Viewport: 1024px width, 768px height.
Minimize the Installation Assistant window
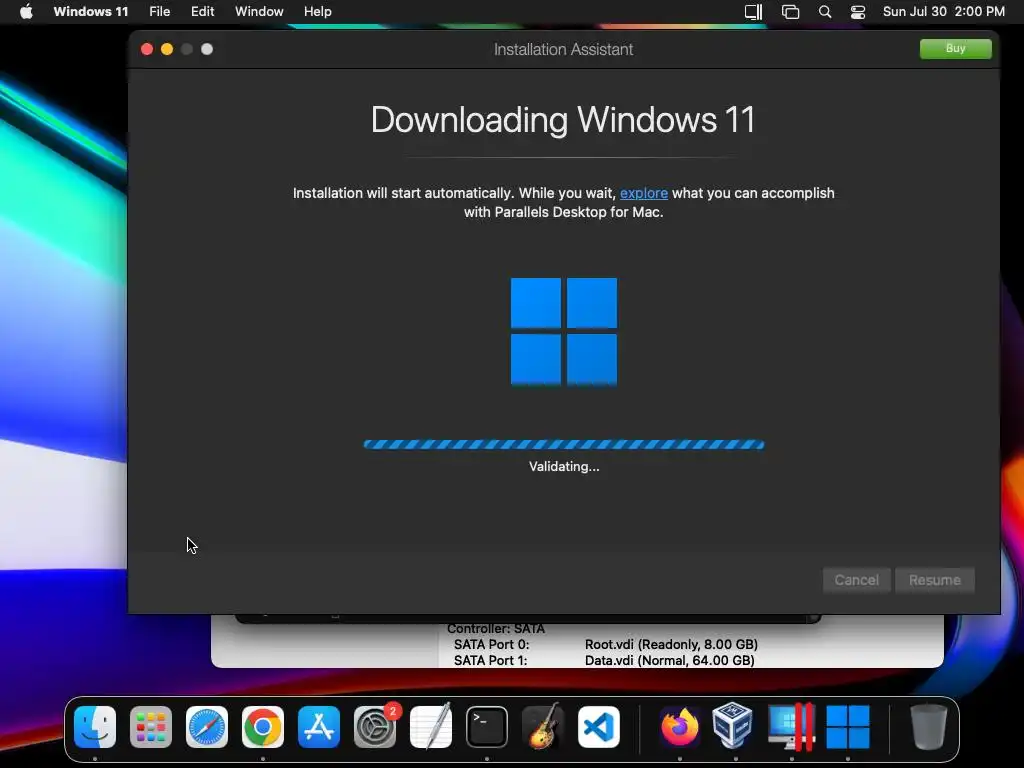167,49
